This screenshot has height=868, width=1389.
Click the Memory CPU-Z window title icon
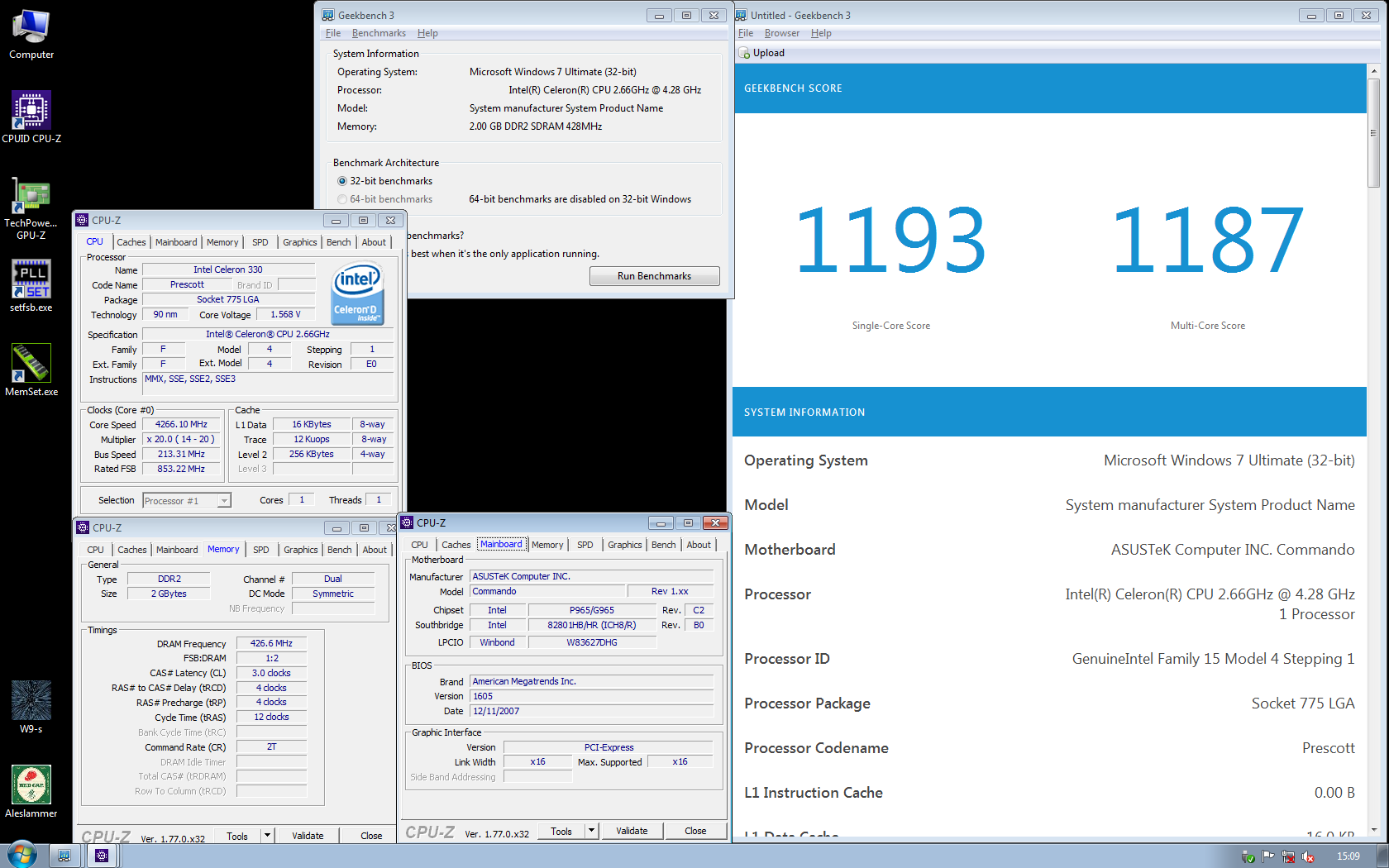pos(82,527)
